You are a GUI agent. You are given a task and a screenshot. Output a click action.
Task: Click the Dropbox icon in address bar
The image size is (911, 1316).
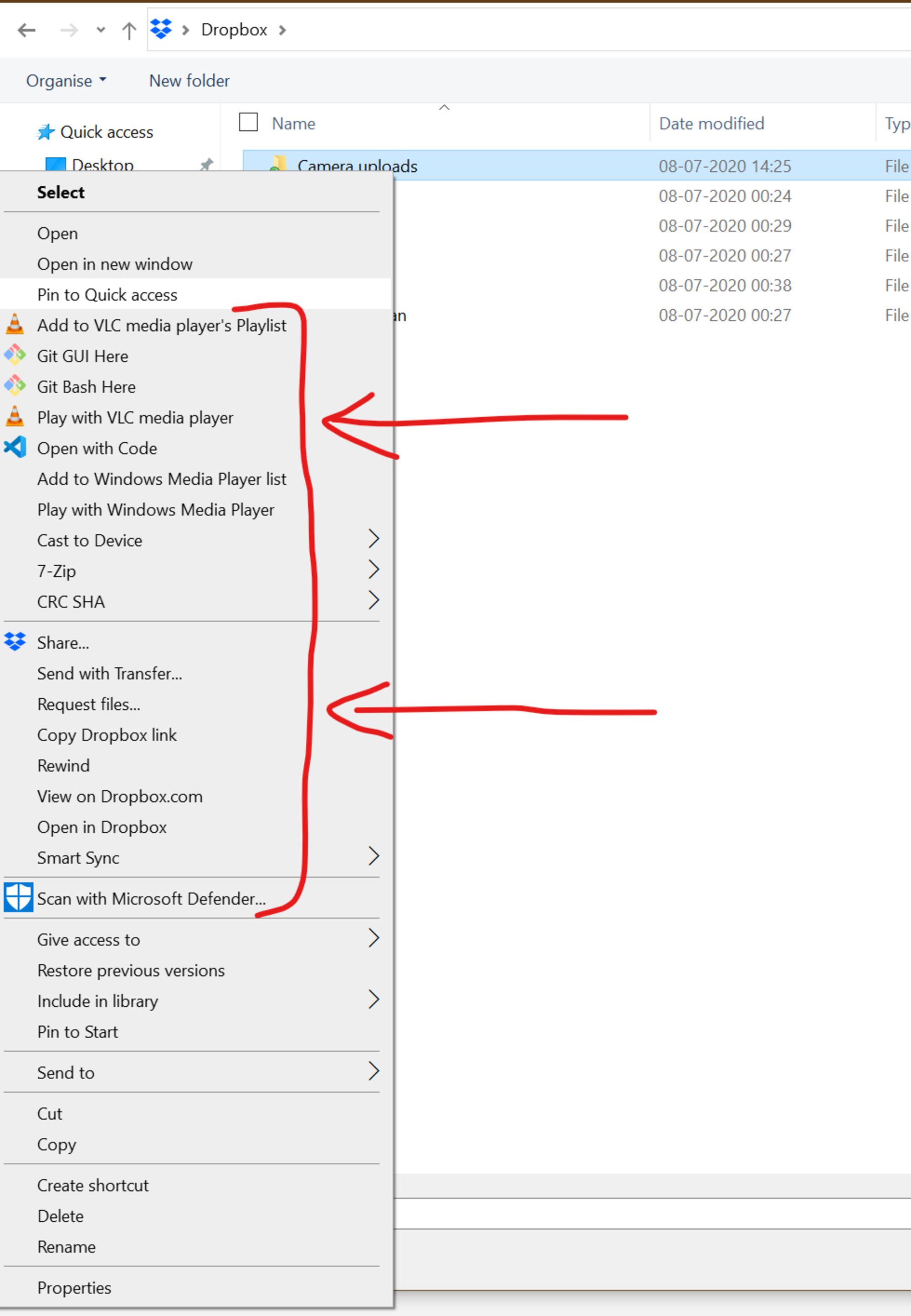(x=161, y=29)
